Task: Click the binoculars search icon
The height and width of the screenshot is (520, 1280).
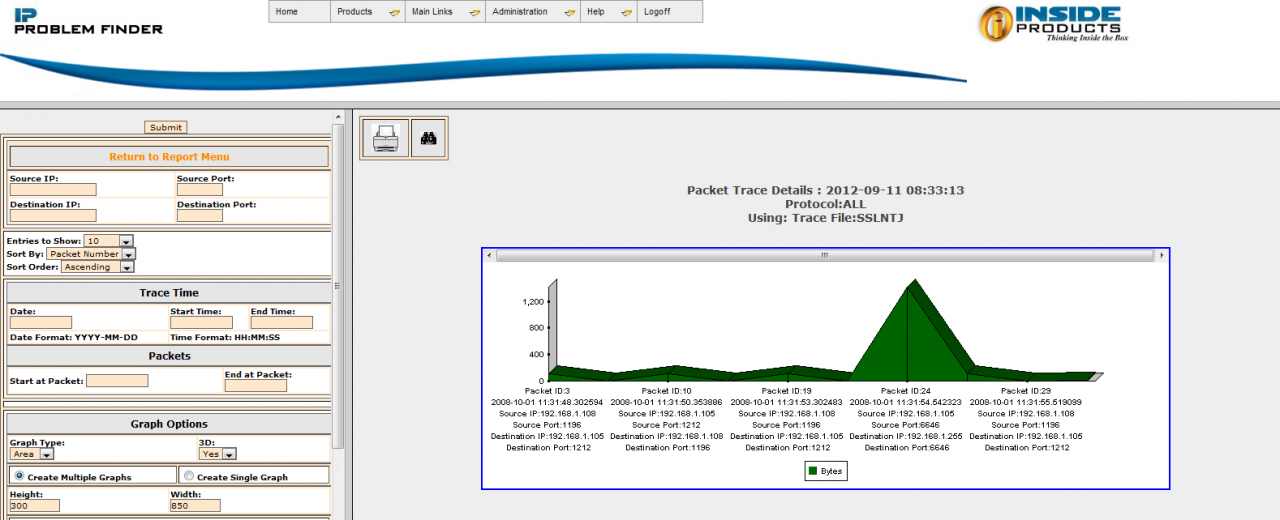Action: (430, 138)
